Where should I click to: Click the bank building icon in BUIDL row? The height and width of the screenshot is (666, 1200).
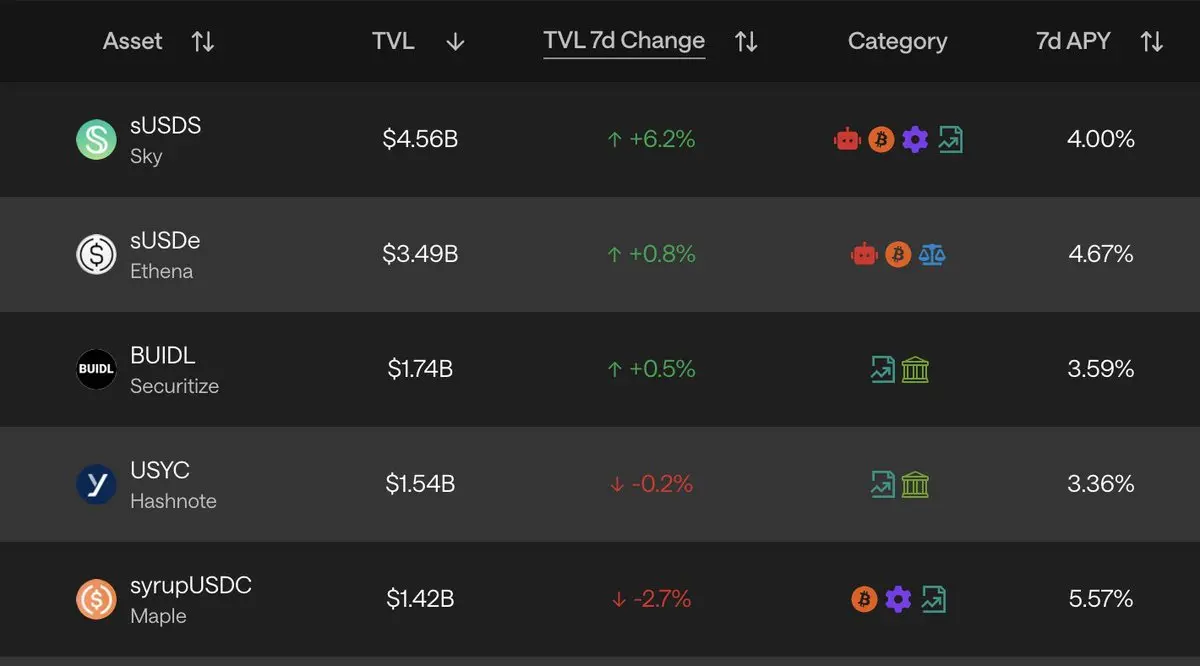click(915, 370)
